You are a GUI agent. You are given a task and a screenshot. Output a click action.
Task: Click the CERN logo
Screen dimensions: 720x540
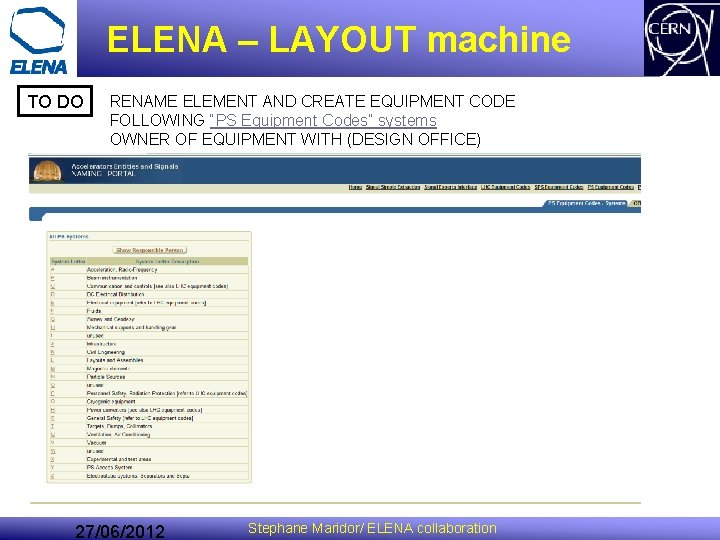click(681, 39)
